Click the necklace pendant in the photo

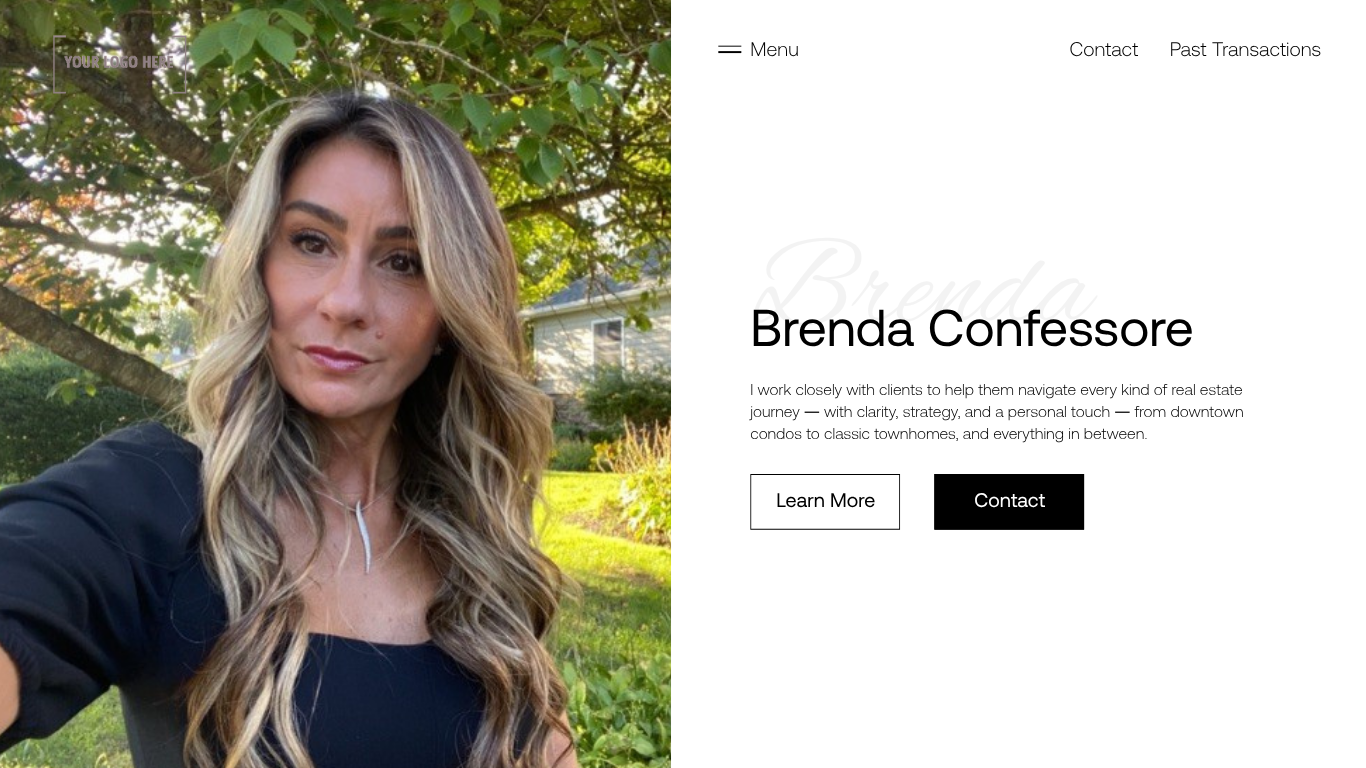tap(362, 535)
